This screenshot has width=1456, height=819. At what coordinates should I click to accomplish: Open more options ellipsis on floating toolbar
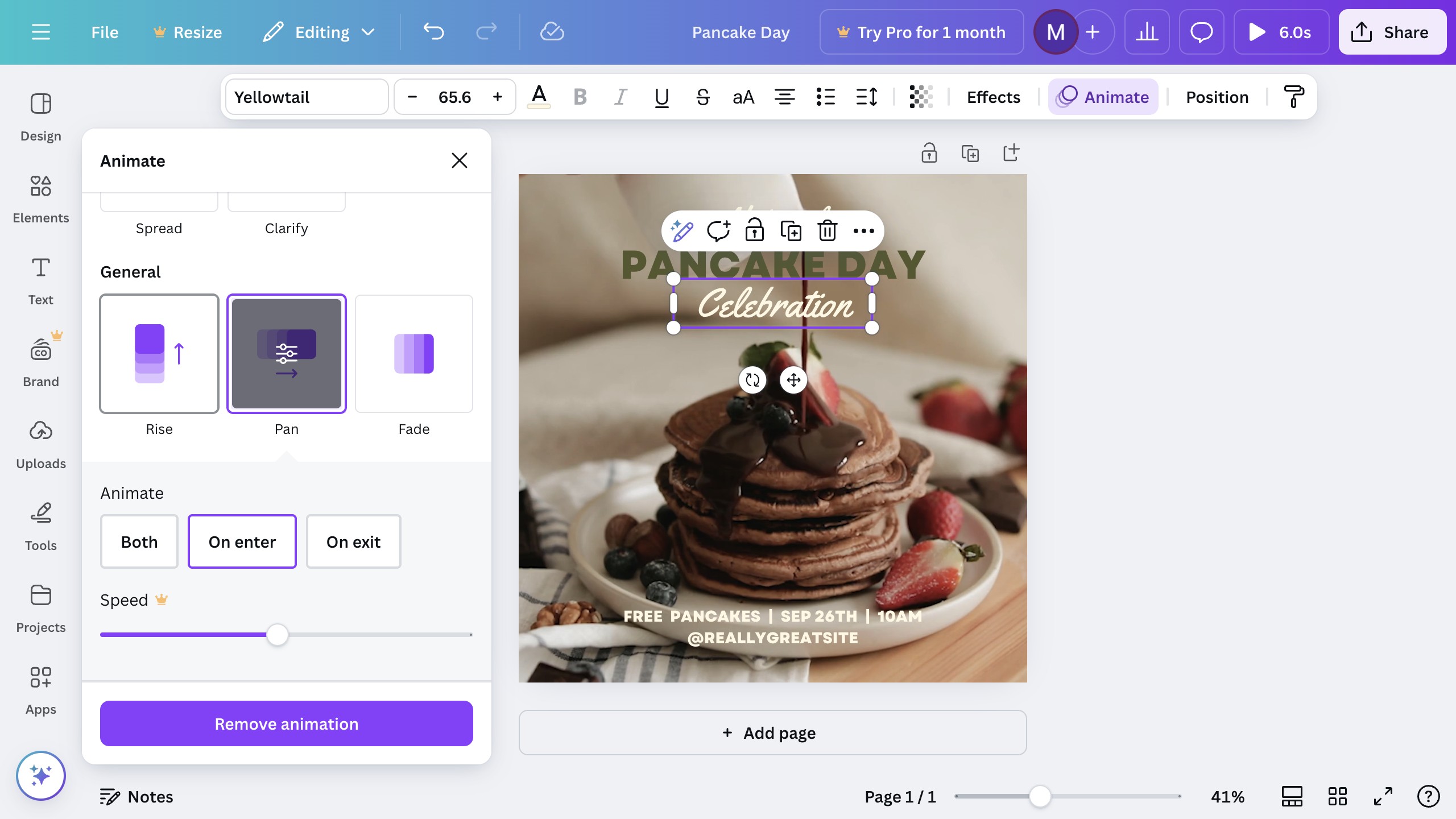click(x=864, y=231)
